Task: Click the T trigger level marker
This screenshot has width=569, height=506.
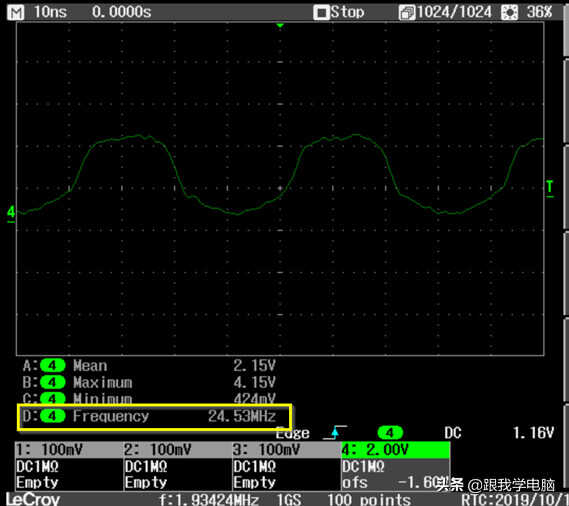Action: coord(550,188)
